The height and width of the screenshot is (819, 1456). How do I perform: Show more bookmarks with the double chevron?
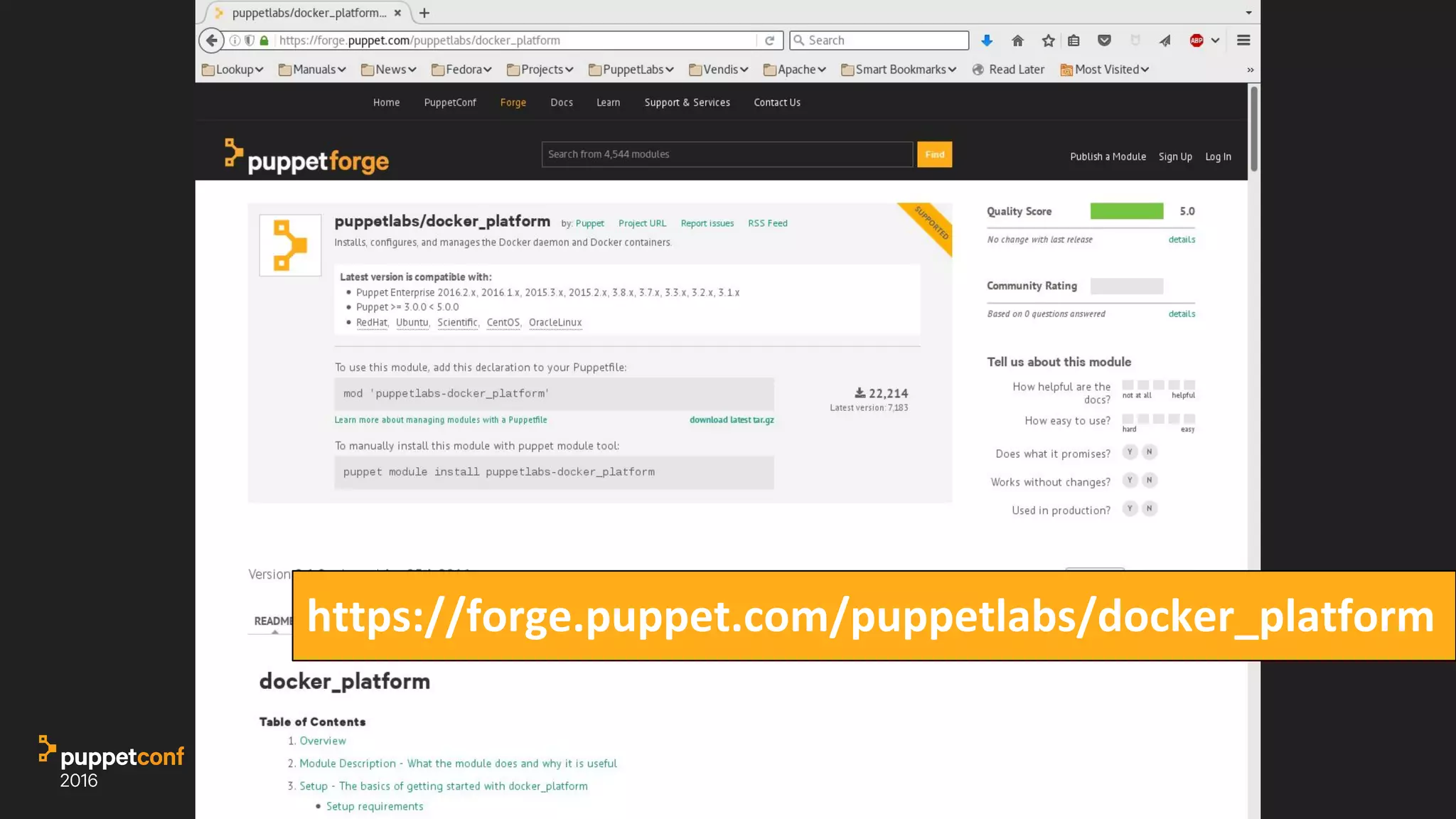pos(1251,70)
